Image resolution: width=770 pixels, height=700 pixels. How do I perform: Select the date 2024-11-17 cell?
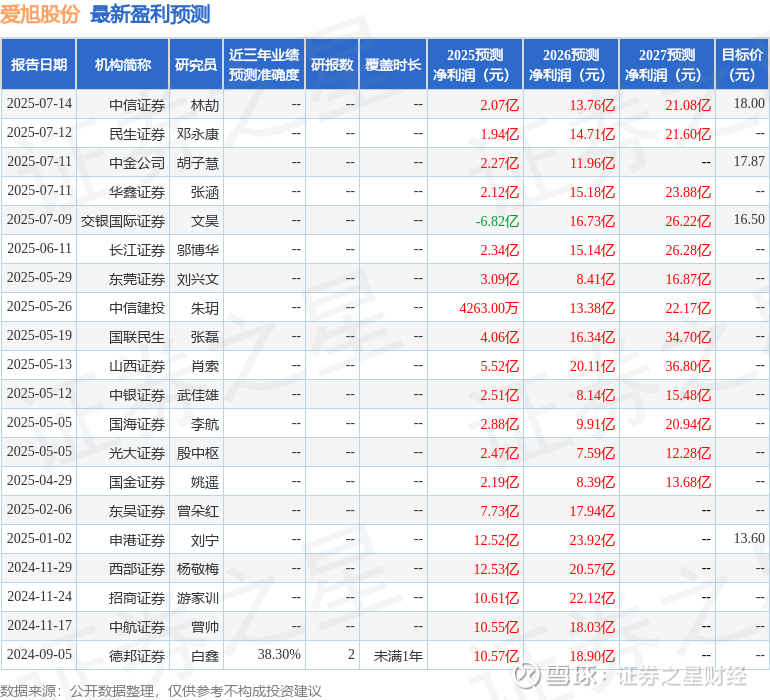39,625
